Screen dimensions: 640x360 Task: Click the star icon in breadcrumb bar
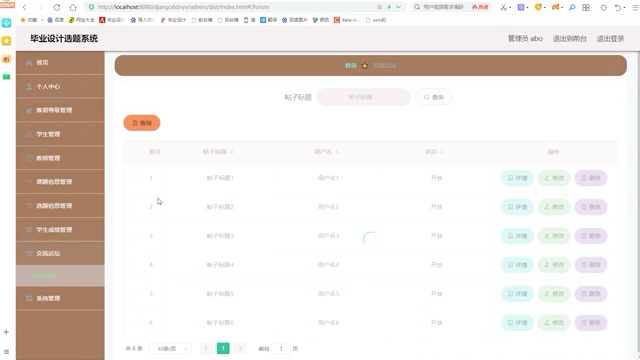coord(364,66)
